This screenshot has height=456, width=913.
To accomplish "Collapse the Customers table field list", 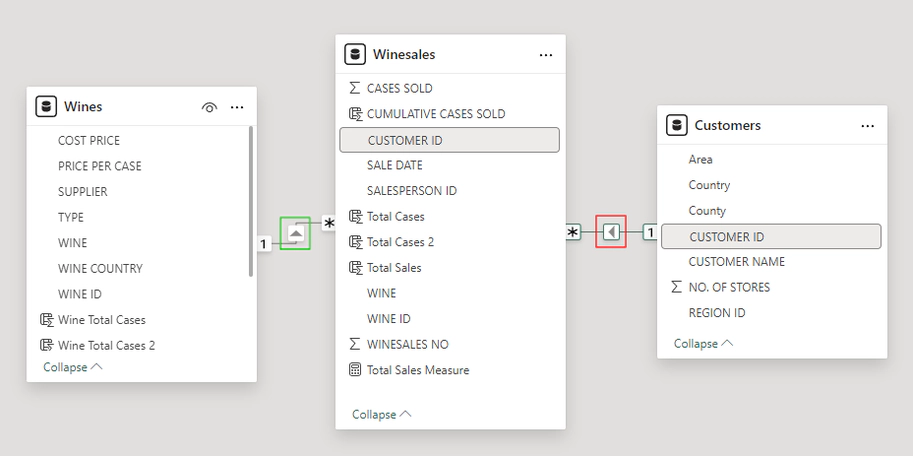I will click(x=702, y=343).
